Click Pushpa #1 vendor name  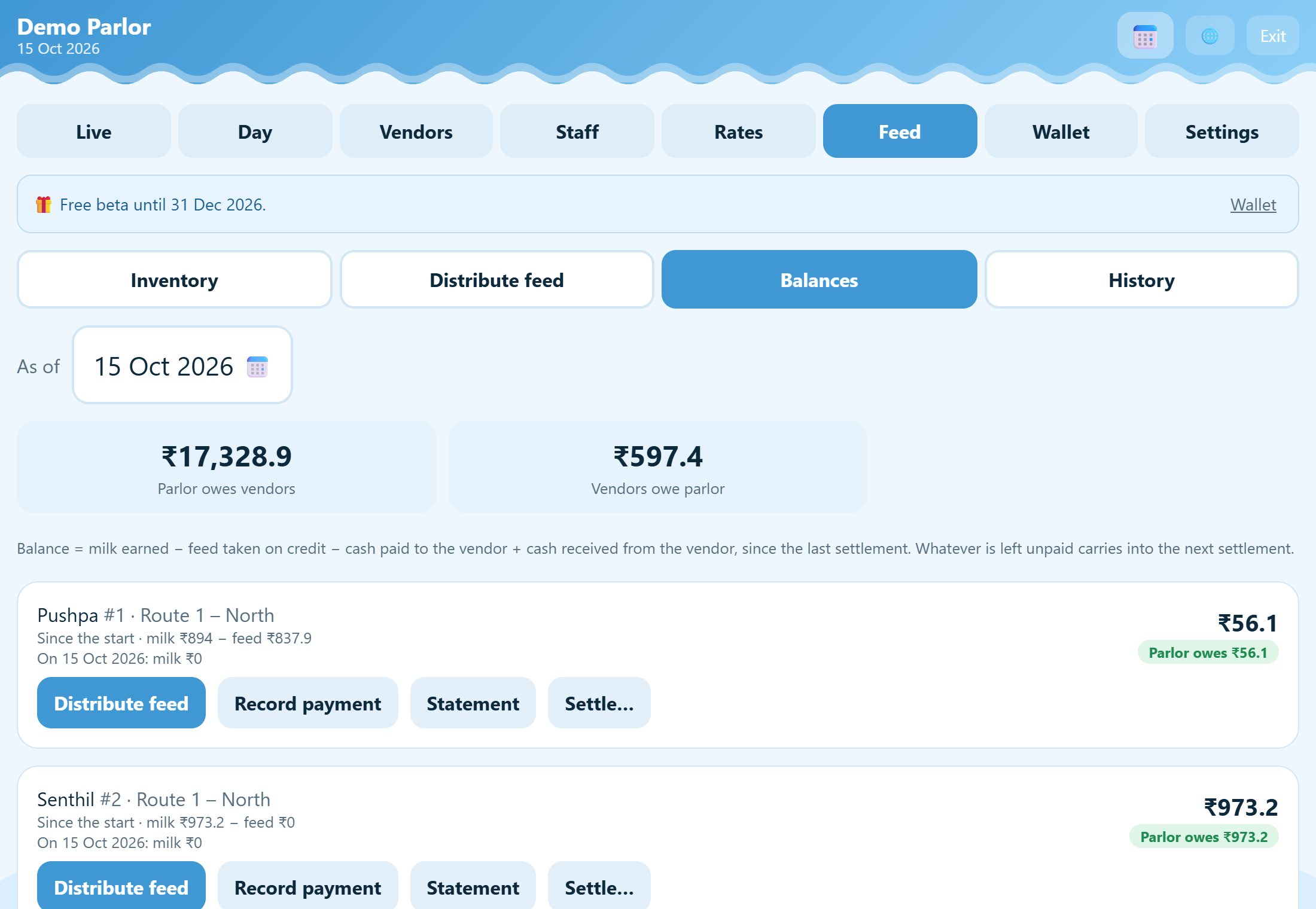pos(81,615)
